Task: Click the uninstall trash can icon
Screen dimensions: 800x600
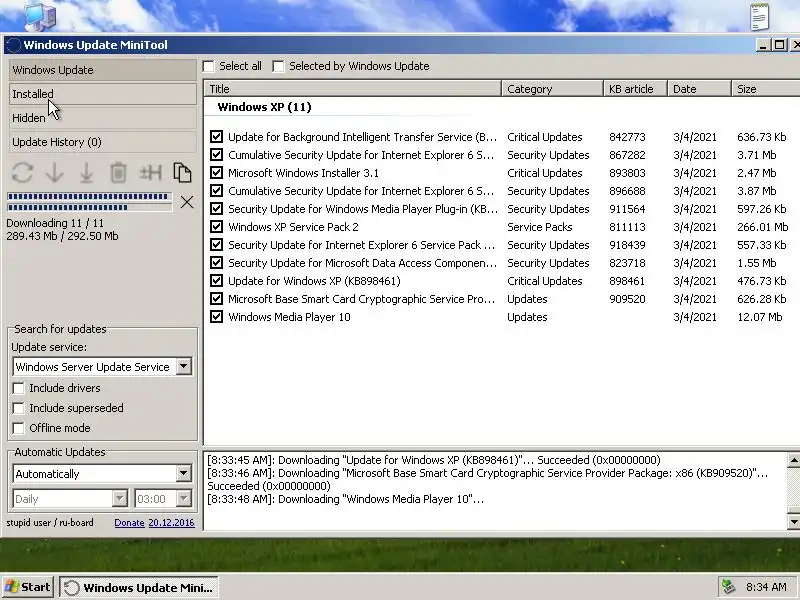Action: 118,173
